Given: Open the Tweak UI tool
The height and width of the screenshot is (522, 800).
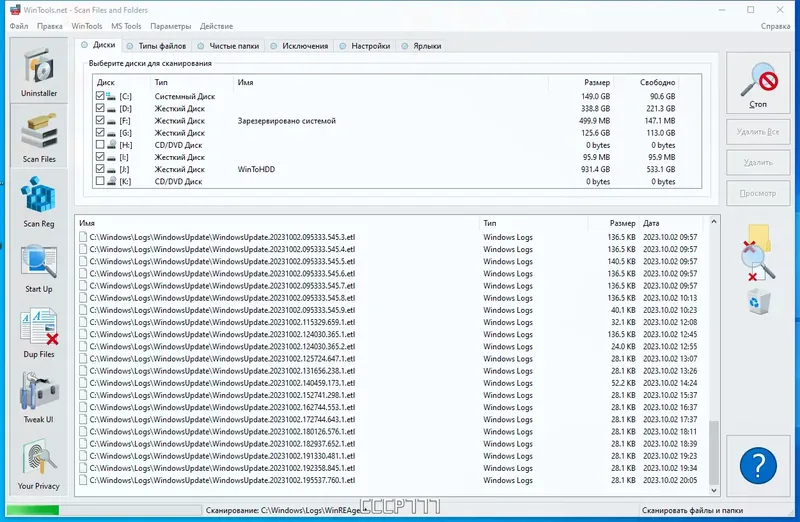Looking at the screenshot, I should pyautogui.click(x=39, y=397).
